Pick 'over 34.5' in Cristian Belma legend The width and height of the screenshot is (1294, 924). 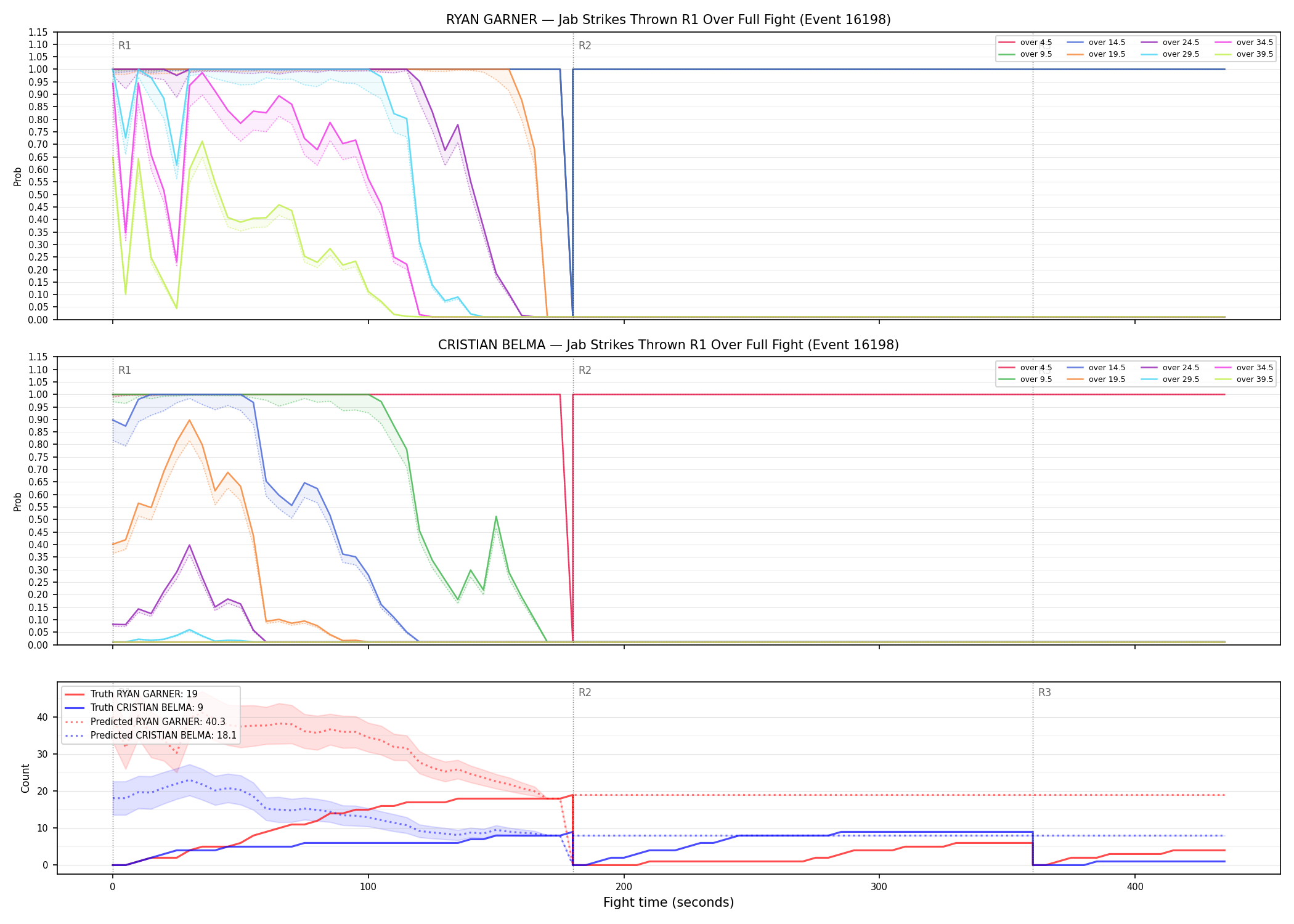[x=1244, y=368]
